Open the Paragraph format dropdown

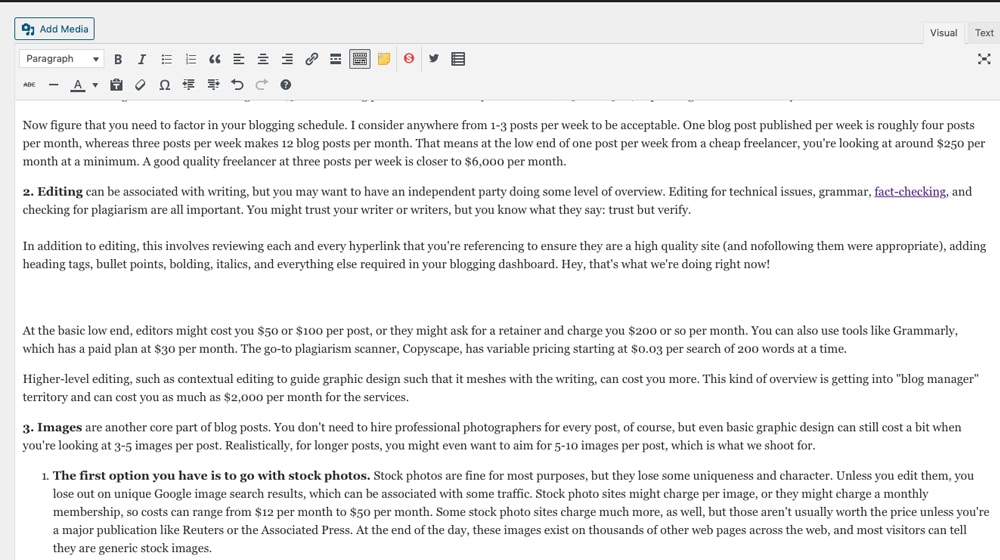click(61, 59)
